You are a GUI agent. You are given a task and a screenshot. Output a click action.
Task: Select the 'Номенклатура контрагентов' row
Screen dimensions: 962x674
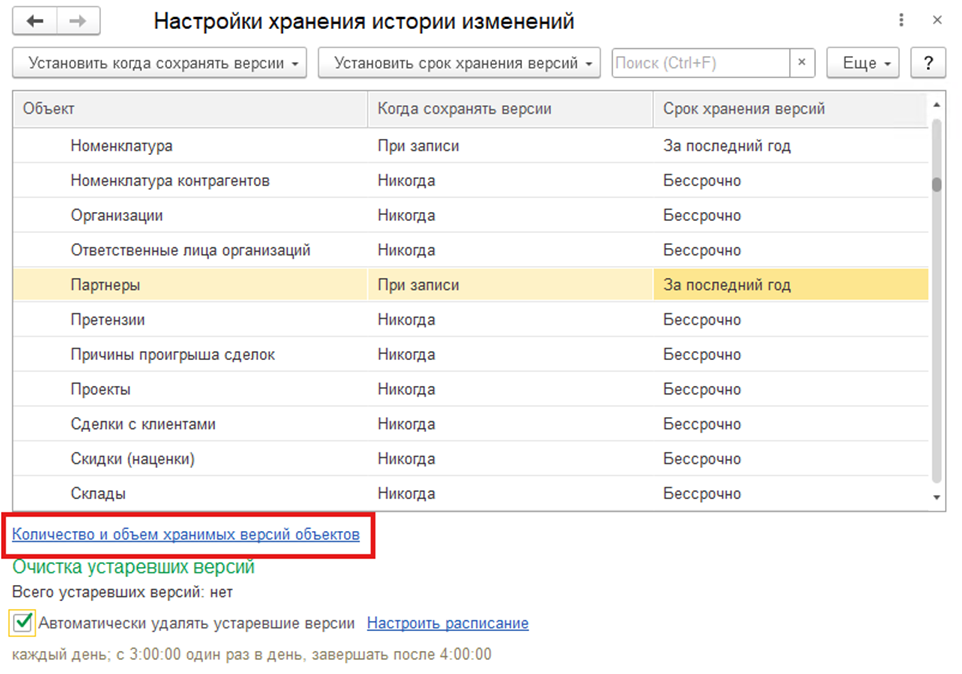[x=471, y=181]
